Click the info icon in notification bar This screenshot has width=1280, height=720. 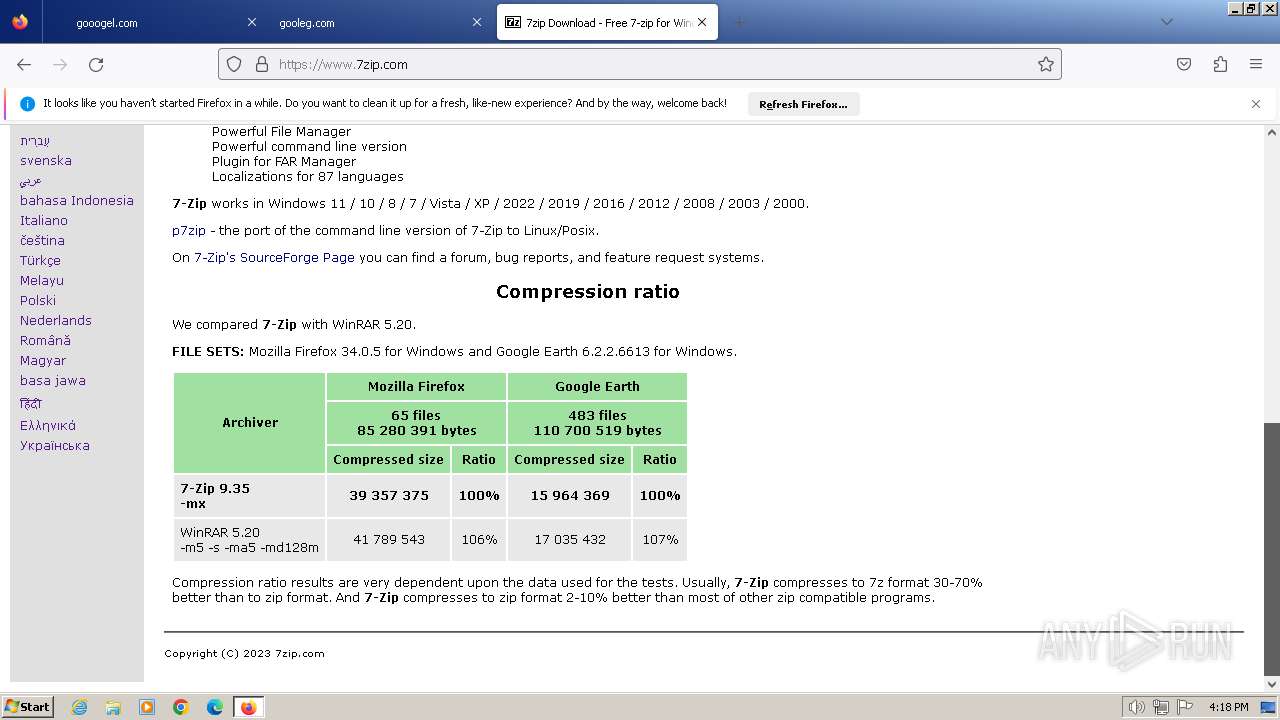[x=27, y=104]
